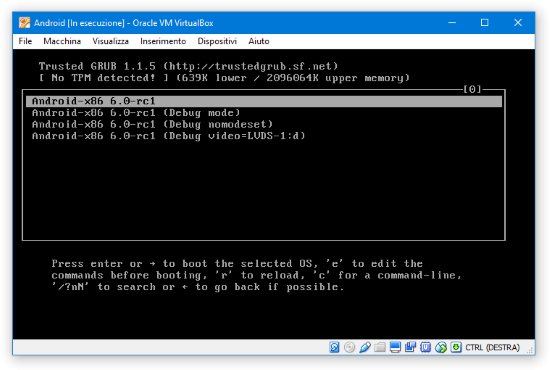
Task: Click the mouse integration status icon
Action: [441, 347]
